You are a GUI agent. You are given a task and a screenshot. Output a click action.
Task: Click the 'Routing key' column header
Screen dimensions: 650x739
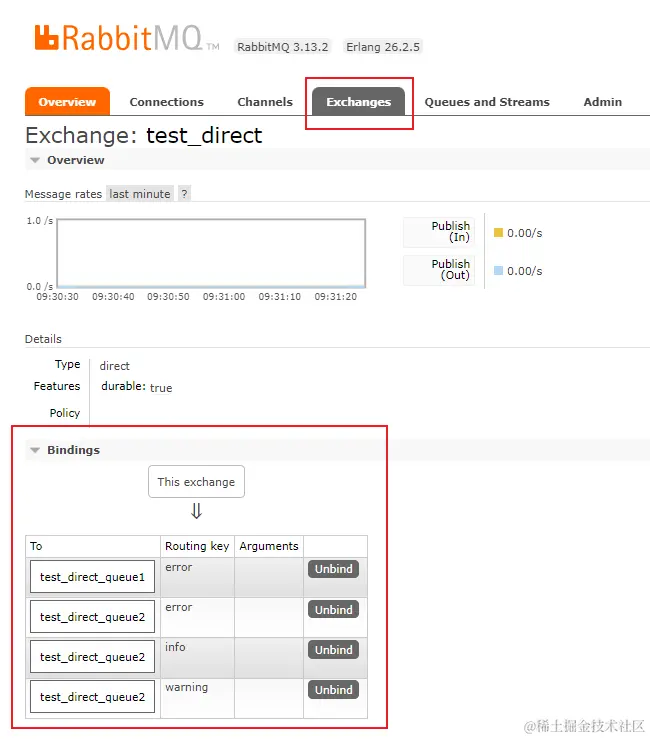pyautogui.click(x=197, y=546)
